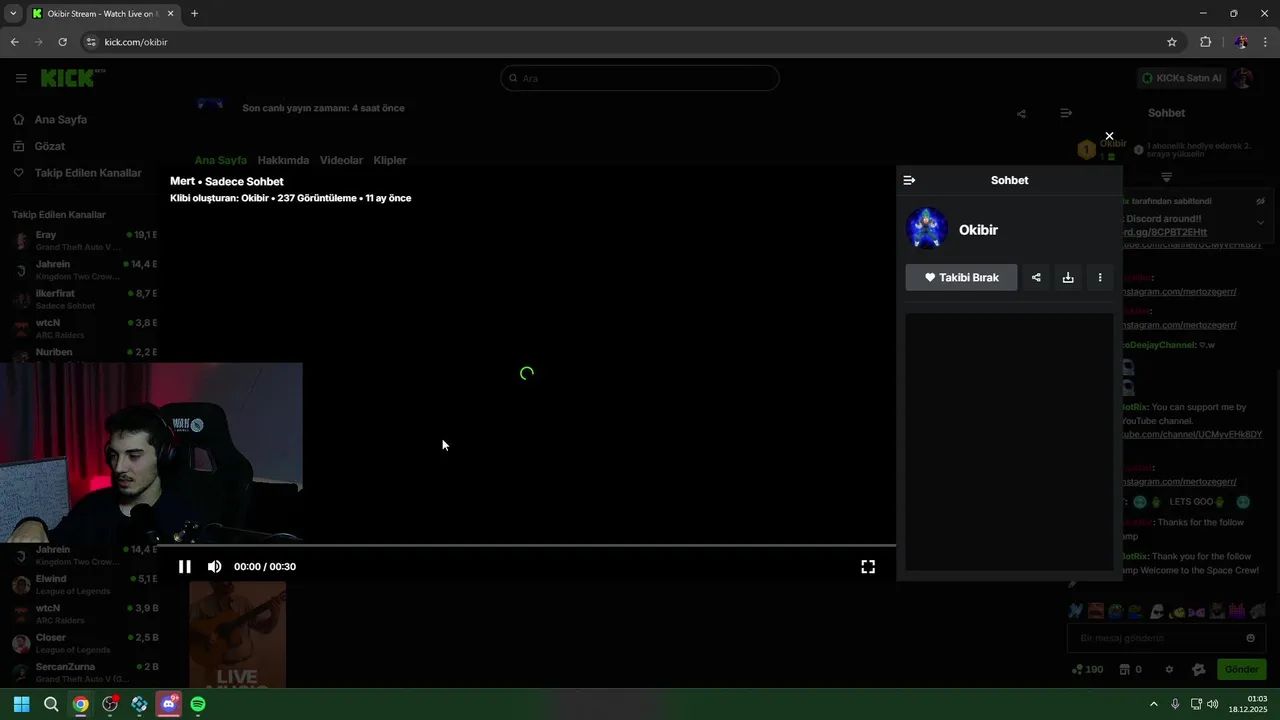This screenshot has width=1280, height=720.
Task: Show hidden system tray icons
Action: (1153, 704)
